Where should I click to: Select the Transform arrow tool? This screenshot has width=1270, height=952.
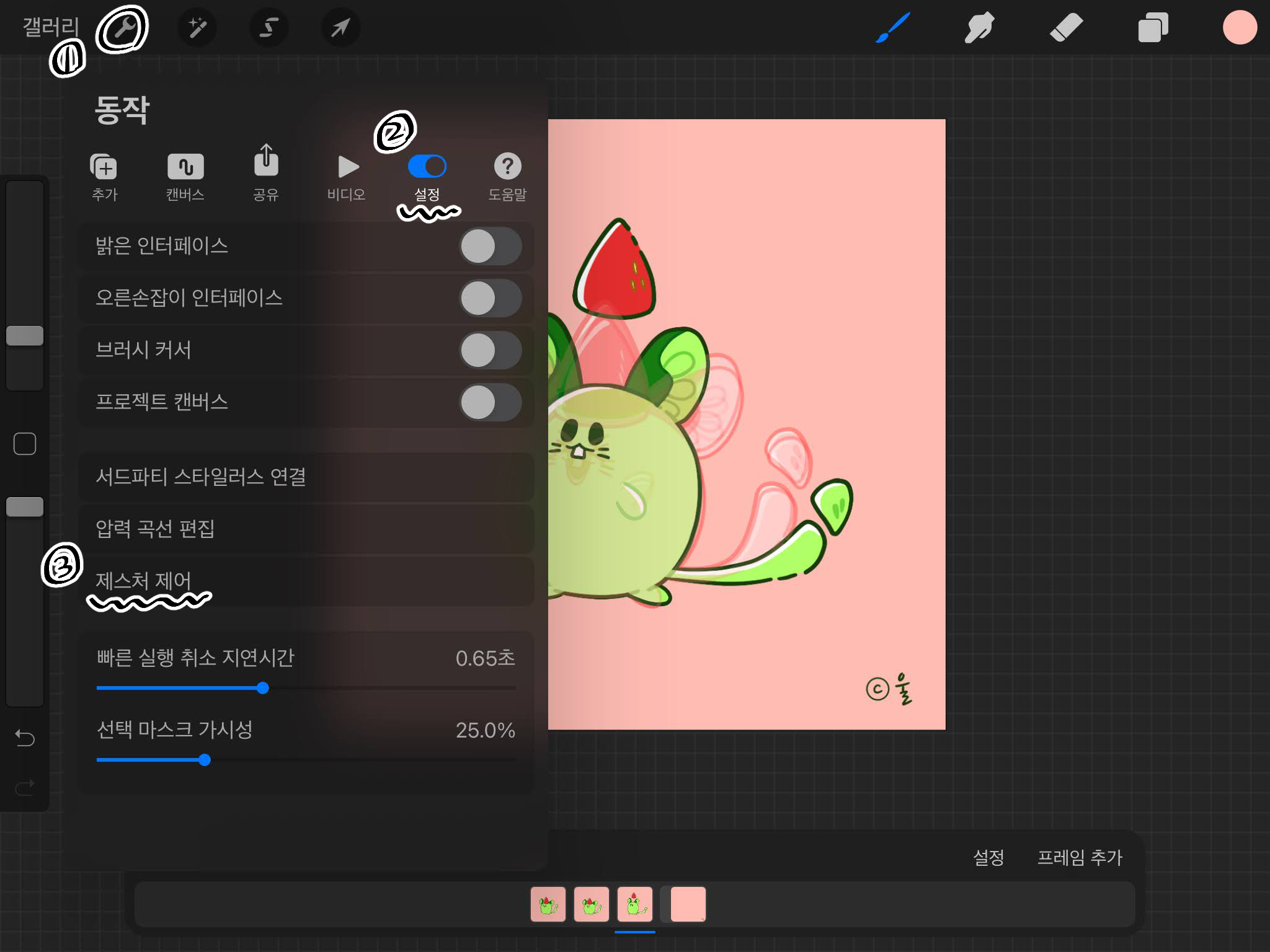(x=340, y=28)
